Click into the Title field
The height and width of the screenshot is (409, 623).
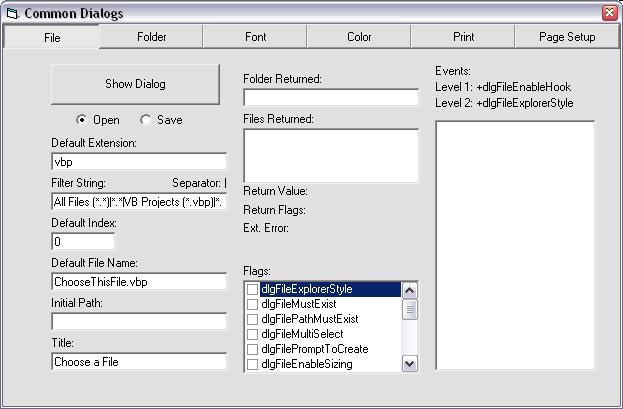pos(139,362)
